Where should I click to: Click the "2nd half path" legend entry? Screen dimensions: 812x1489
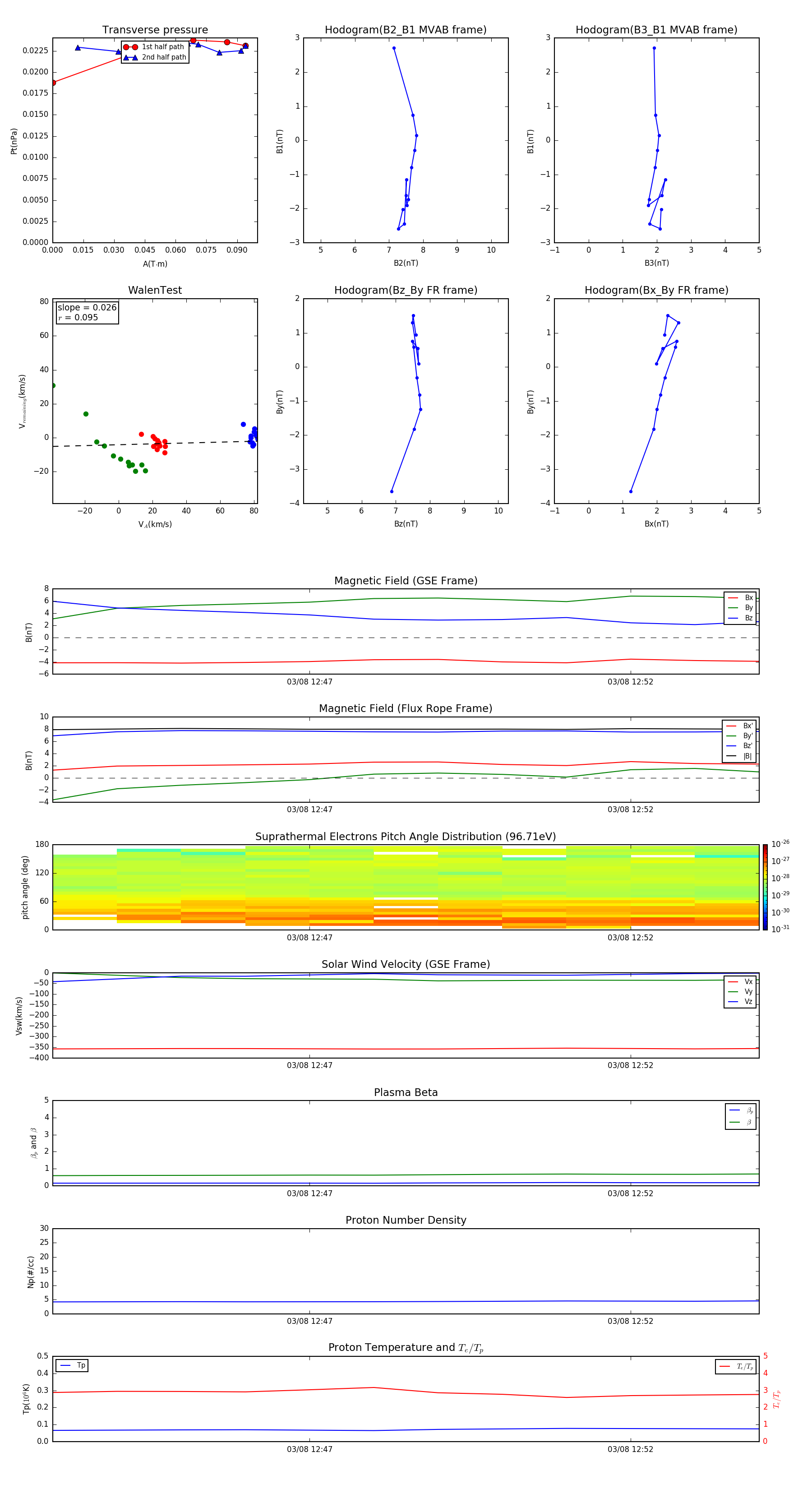156,57
